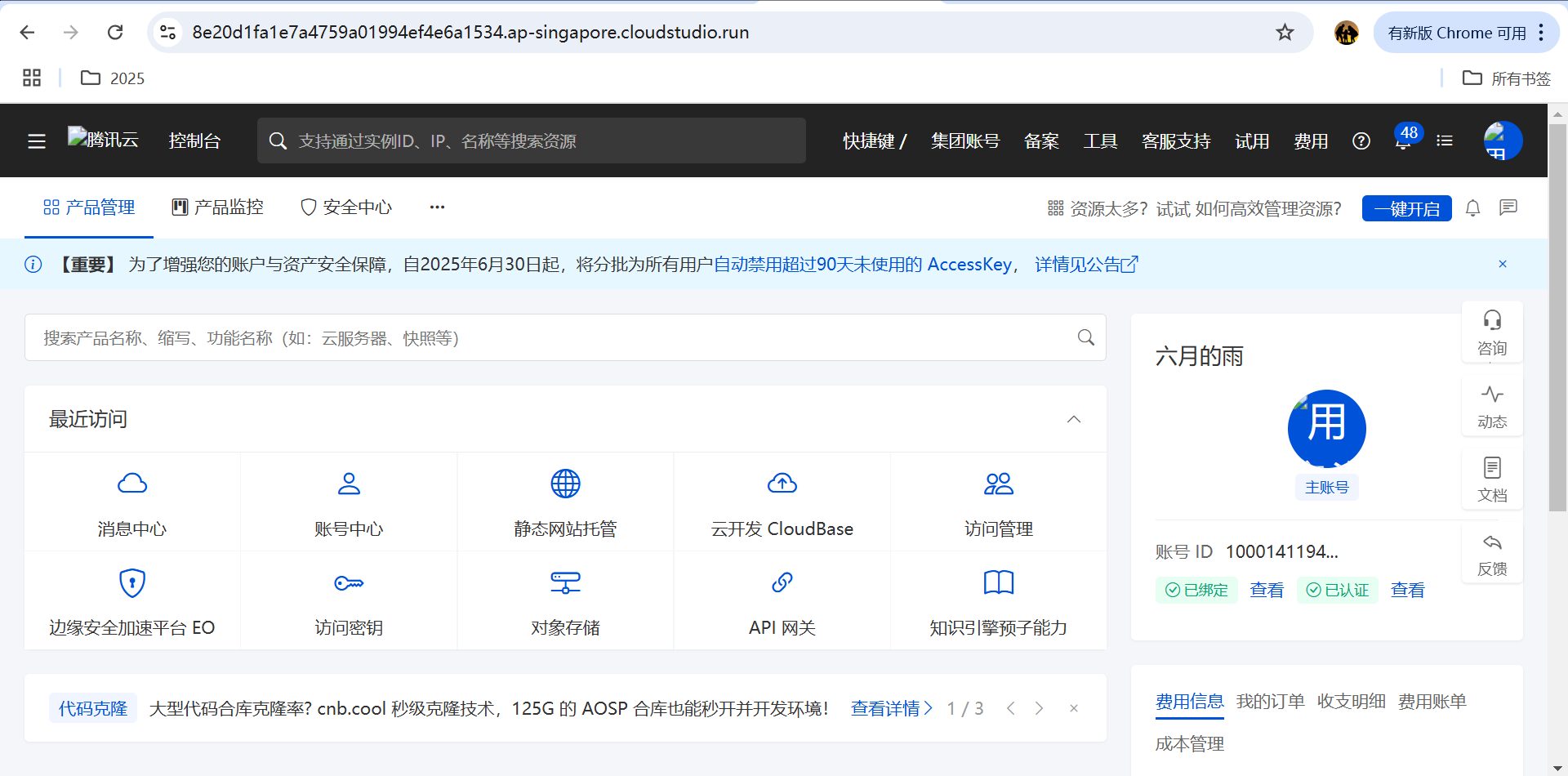Click the 动态 activity icon
The height and width of the screenshot is (776, 1568).
1492,394
